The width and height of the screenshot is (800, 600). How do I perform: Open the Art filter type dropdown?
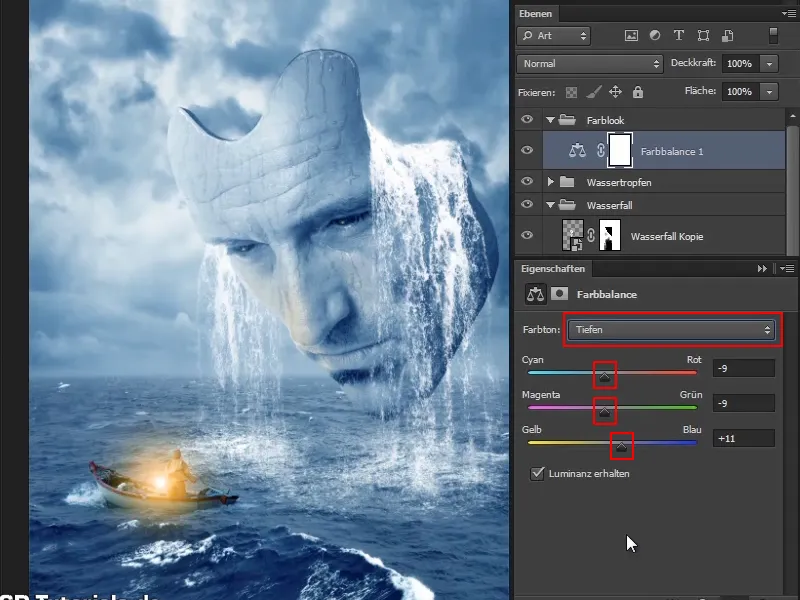coord(554,36)
